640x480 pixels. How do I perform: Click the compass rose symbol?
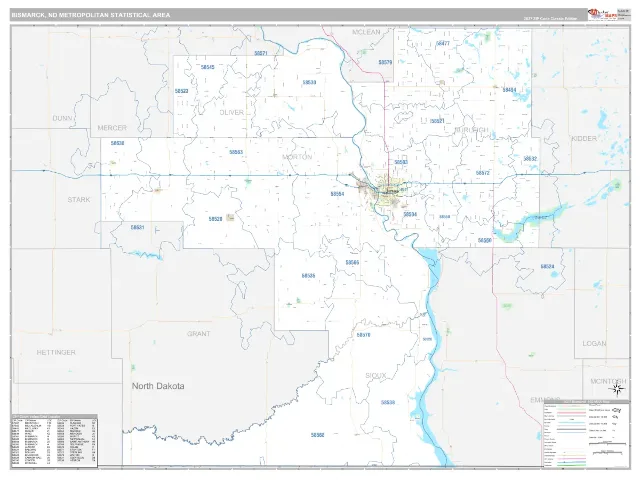617,390
